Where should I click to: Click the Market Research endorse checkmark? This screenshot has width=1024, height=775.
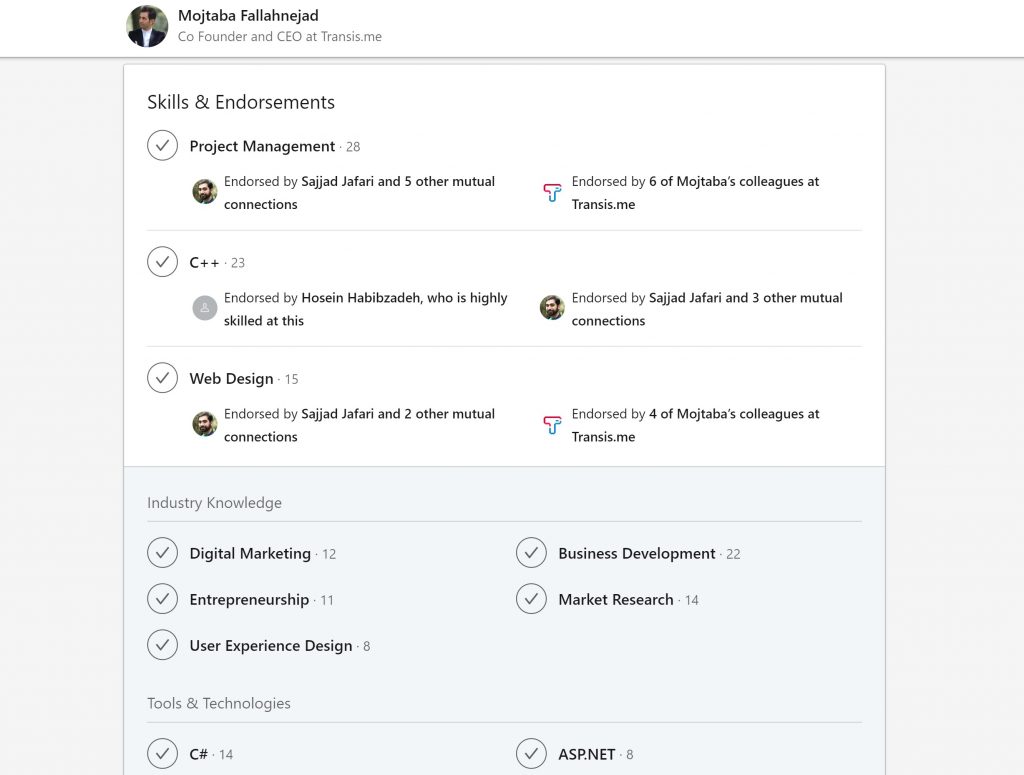tap(532, 599)
